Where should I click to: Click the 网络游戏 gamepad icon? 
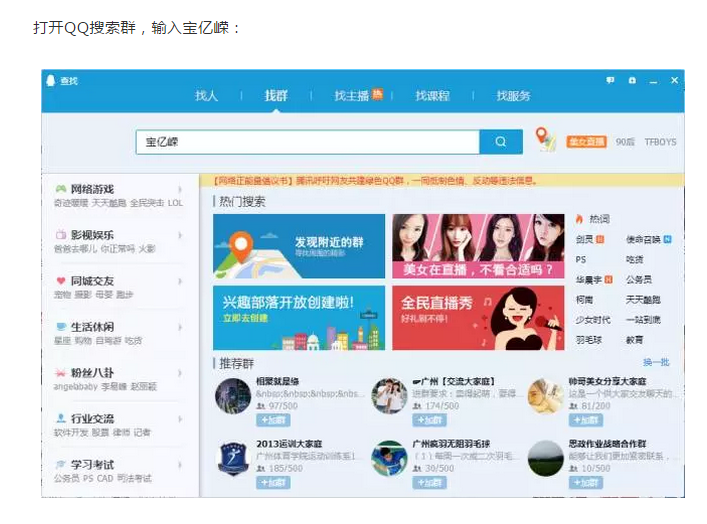click(61, 189)
